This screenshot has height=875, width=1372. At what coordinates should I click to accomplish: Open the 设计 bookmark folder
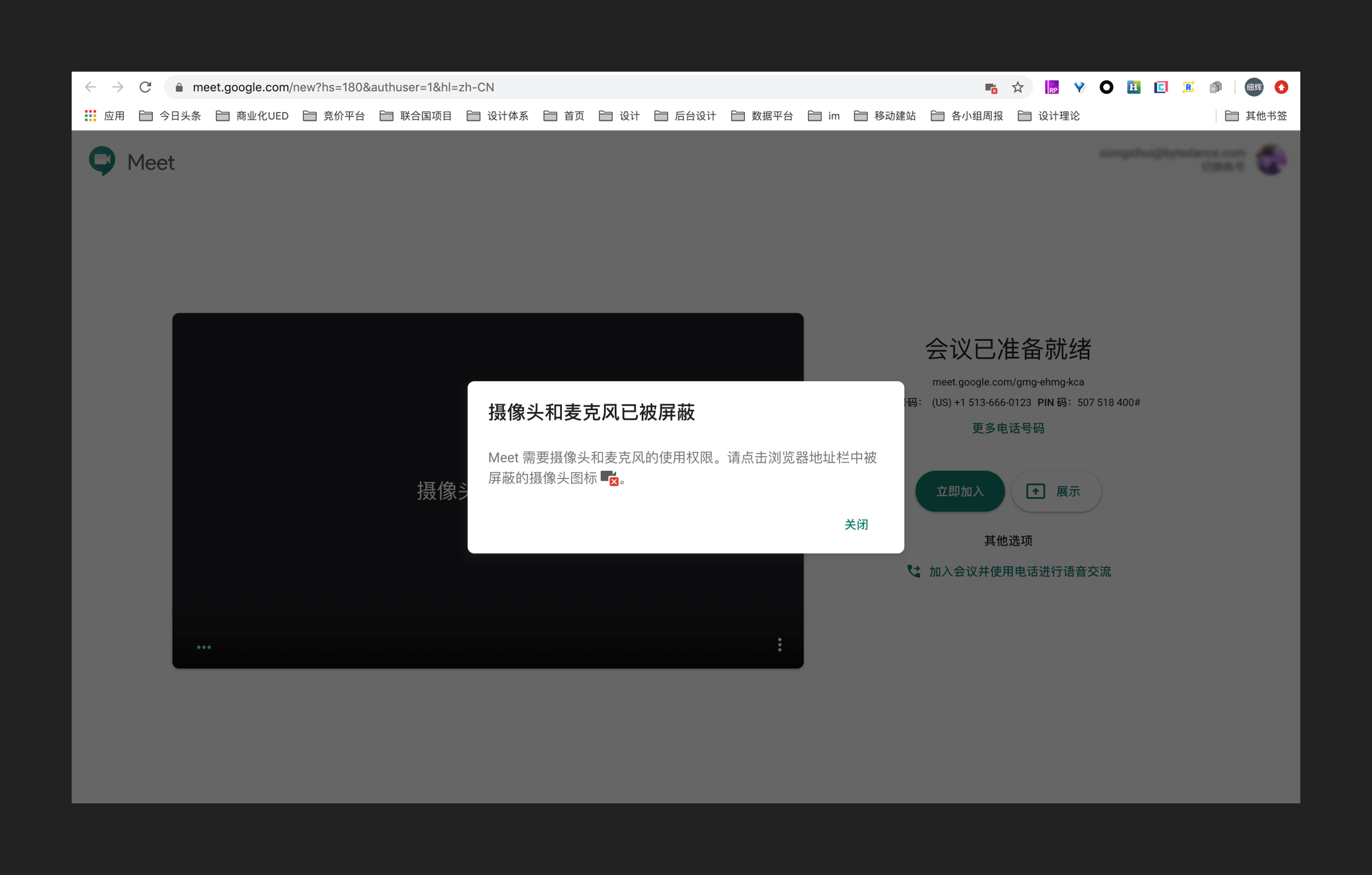coord(619,116)
